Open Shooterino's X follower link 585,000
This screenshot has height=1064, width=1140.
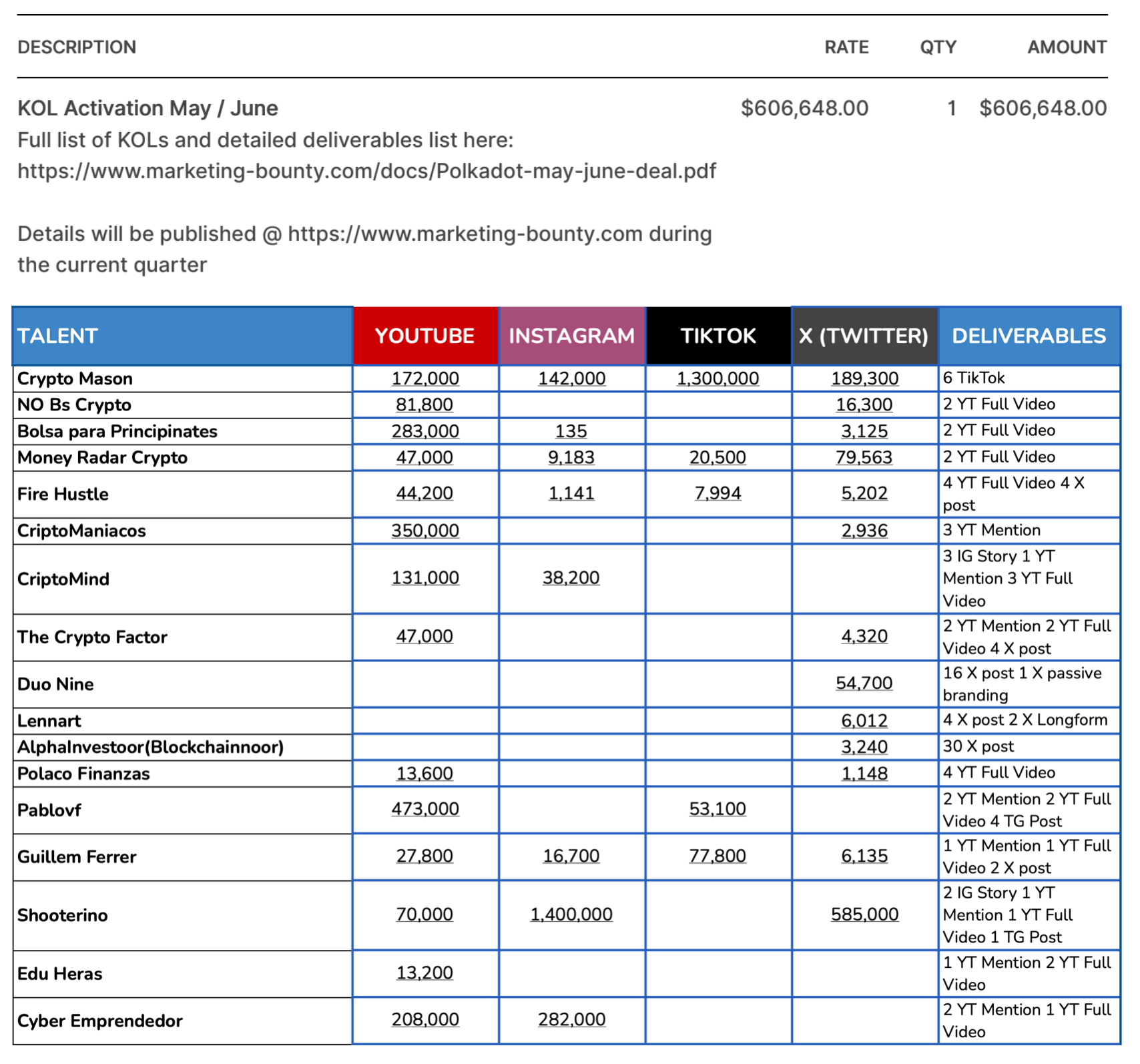tap(864, 914)
